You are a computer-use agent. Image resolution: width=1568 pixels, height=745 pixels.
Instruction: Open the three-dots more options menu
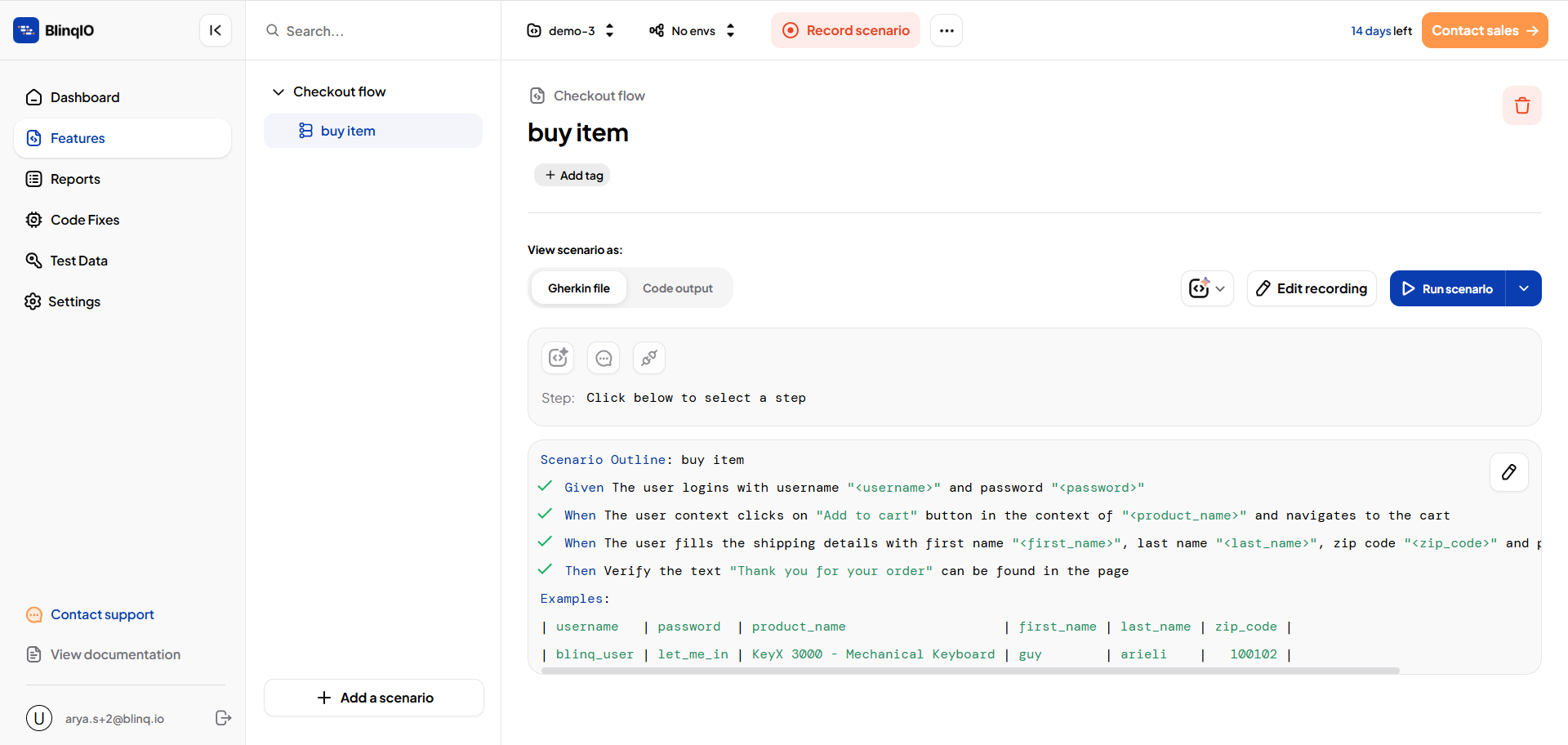coord(947,30)
